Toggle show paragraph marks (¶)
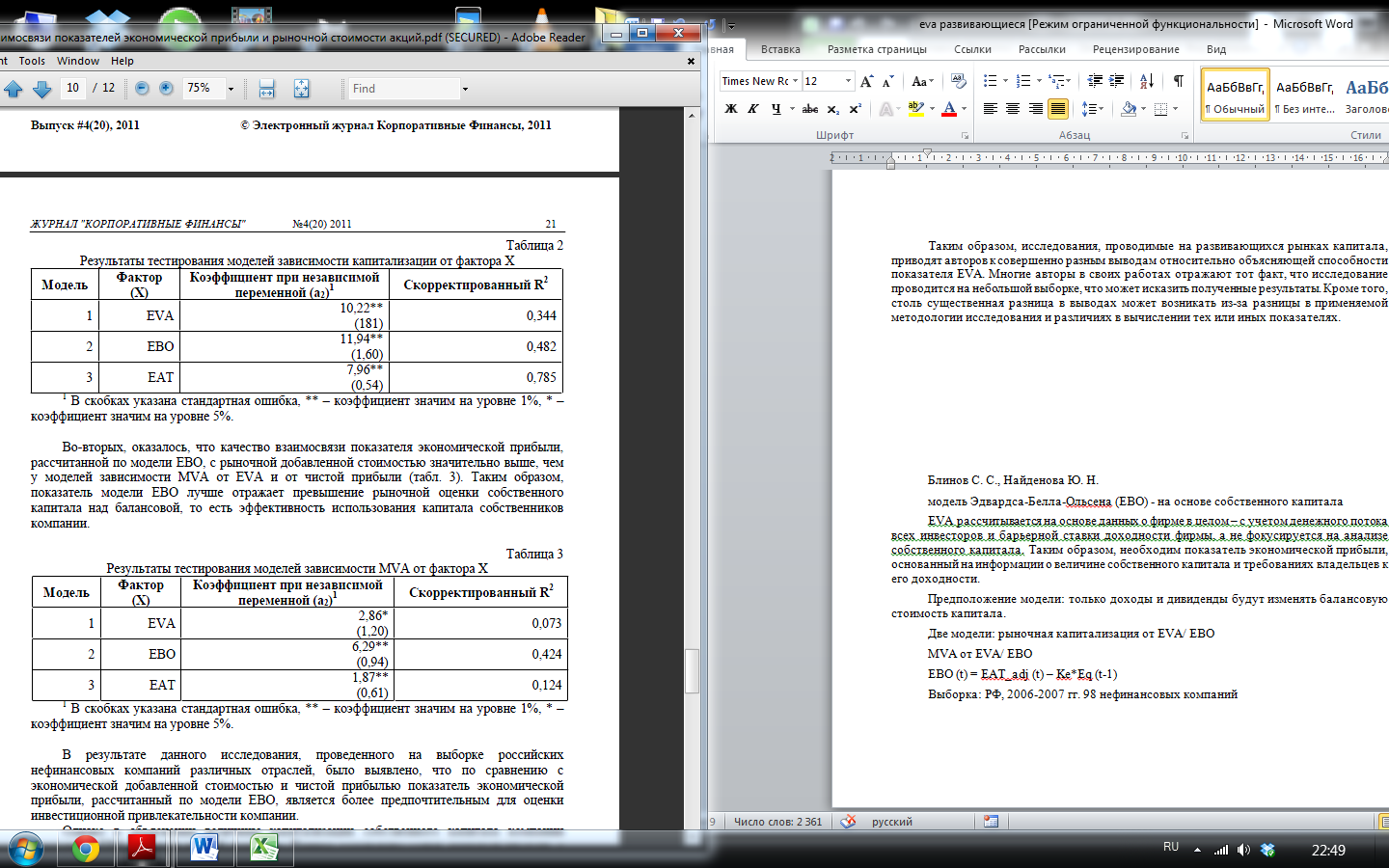 1178,81
